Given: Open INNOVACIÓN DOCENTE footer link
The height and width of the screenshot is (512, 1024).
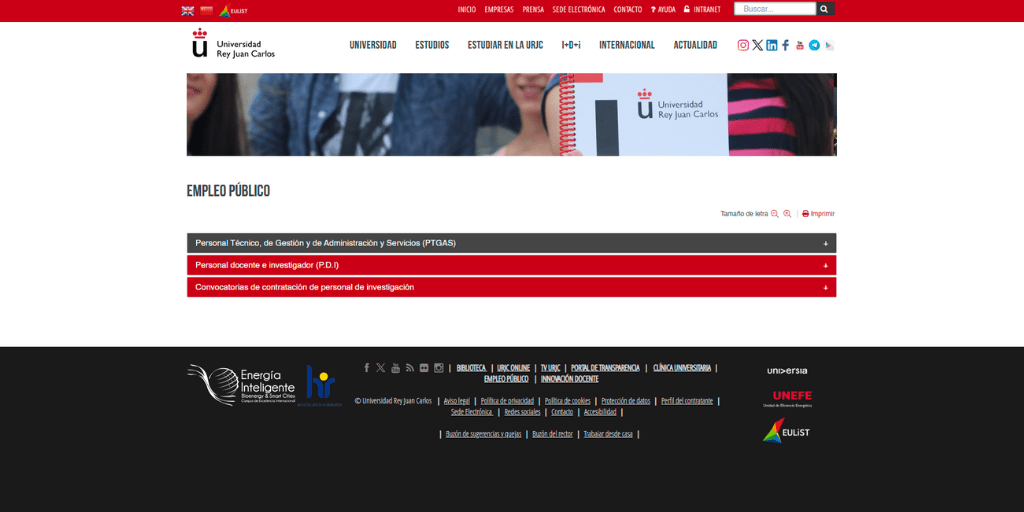Looking at the screenshot, I should 569,379.
